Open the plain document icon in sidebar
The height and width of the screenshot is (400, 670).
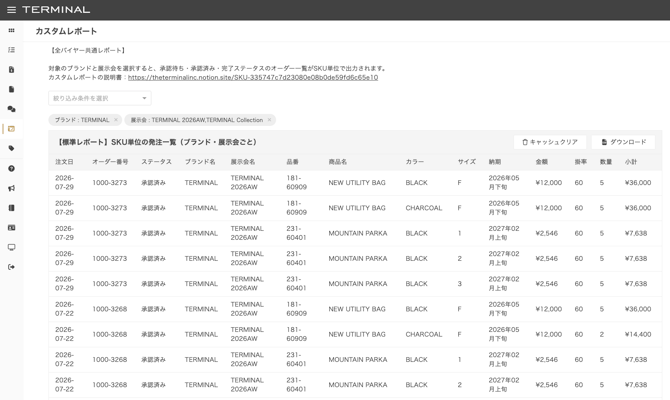coord(12,89)
